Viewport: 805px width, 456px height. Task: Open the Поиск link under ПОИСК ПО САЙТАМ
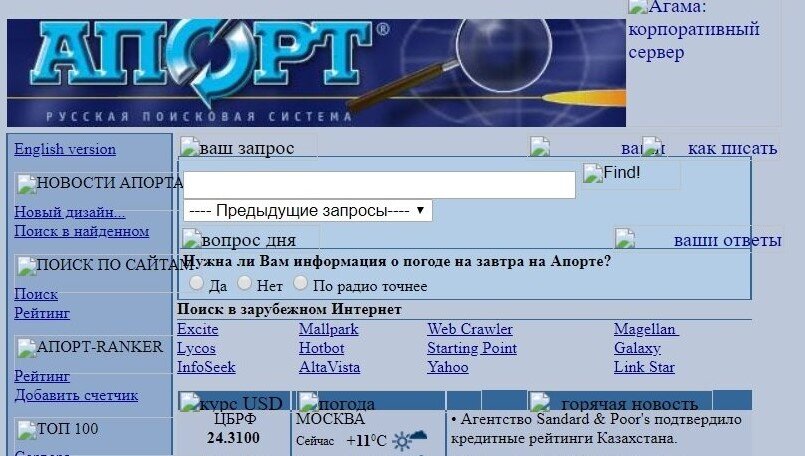click(36, 294)
